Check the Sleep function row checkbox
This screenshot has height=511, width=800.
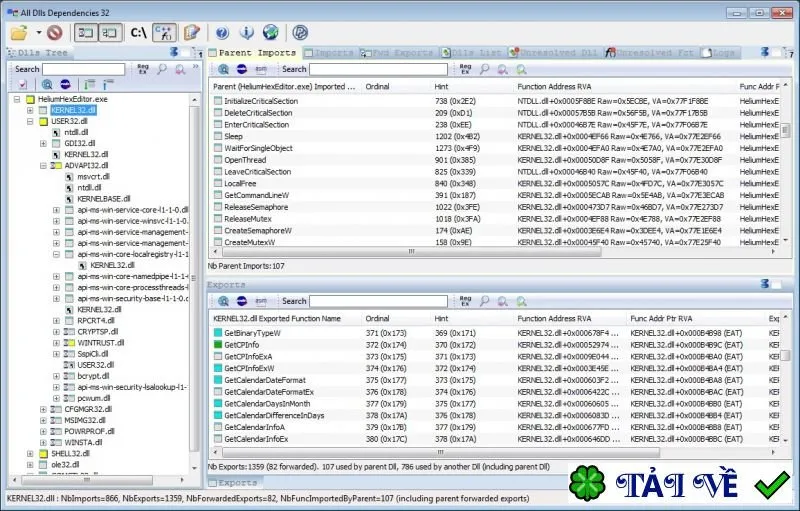[x=218, y=136]
